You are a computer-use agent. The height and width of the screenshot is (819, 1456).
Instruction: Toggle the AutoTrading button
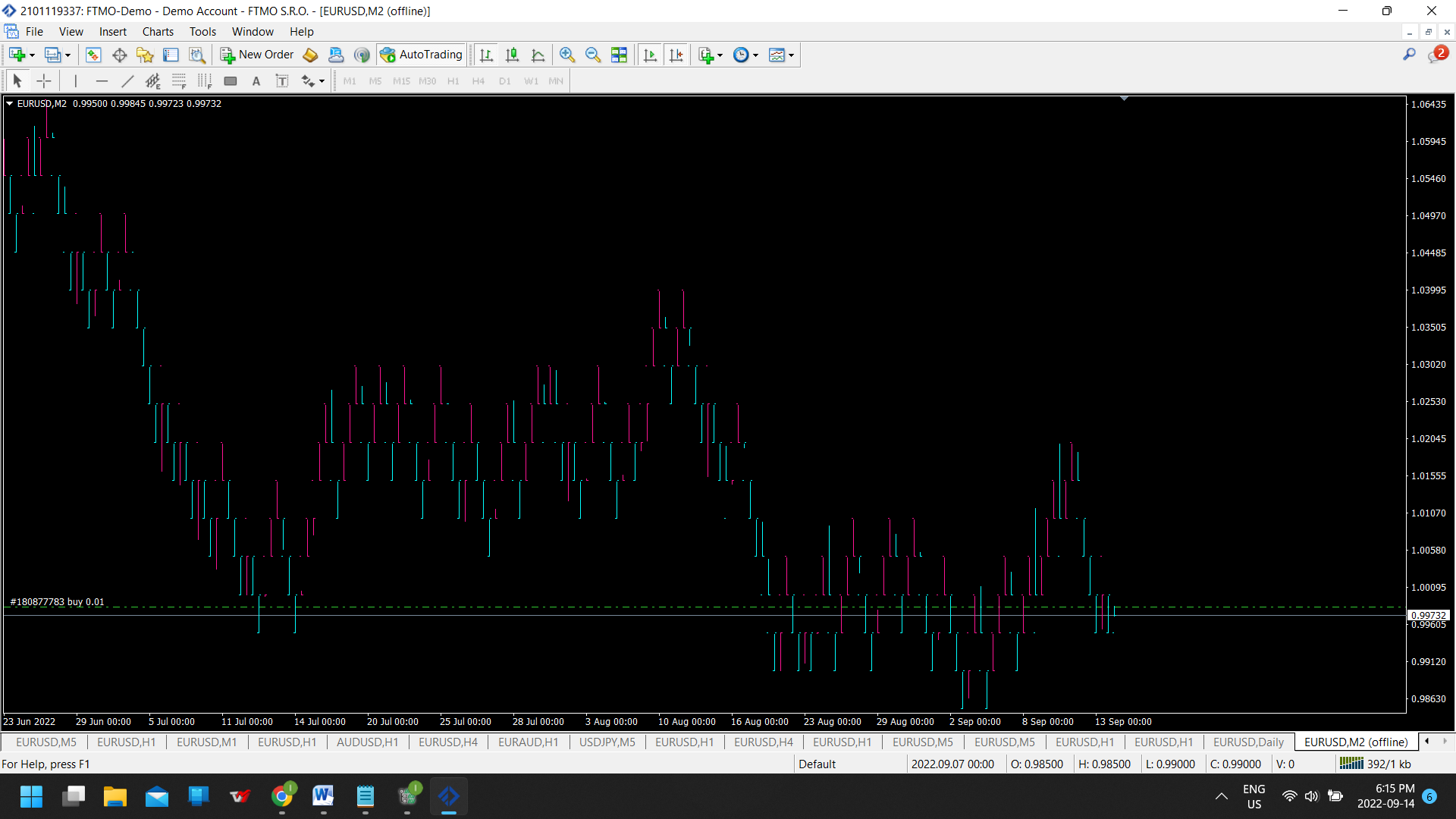point(422,55)
